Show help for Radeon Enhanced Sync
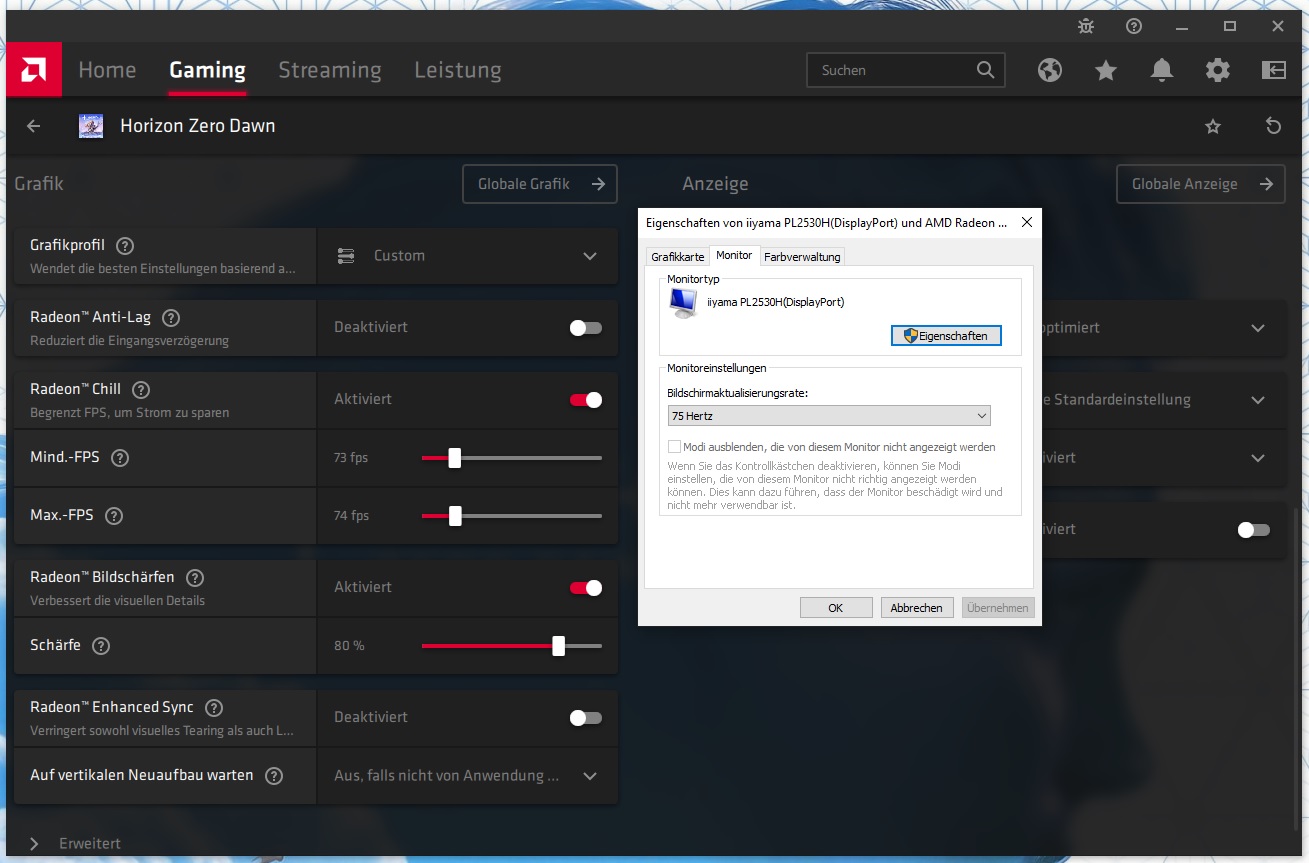 point(214,707)
